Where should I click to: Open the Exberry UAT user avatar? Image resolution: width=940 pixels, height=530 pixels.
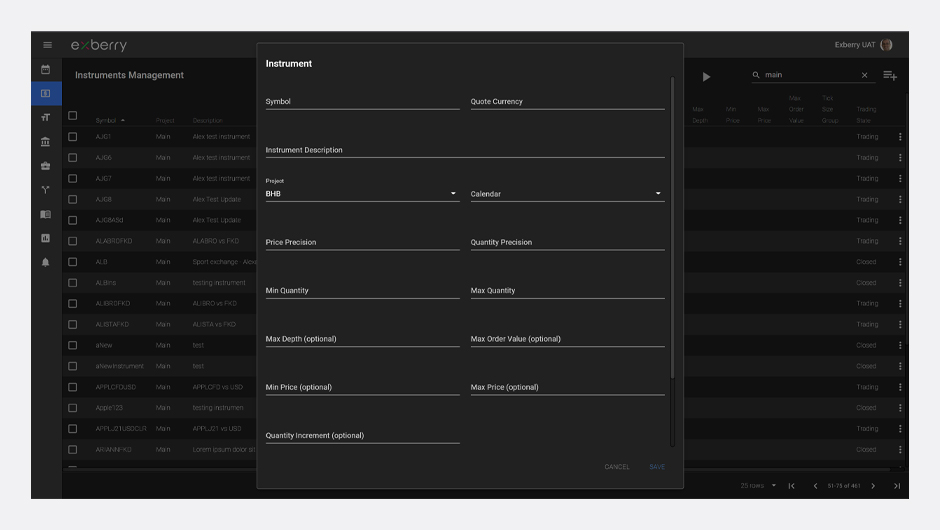point(886,45)
